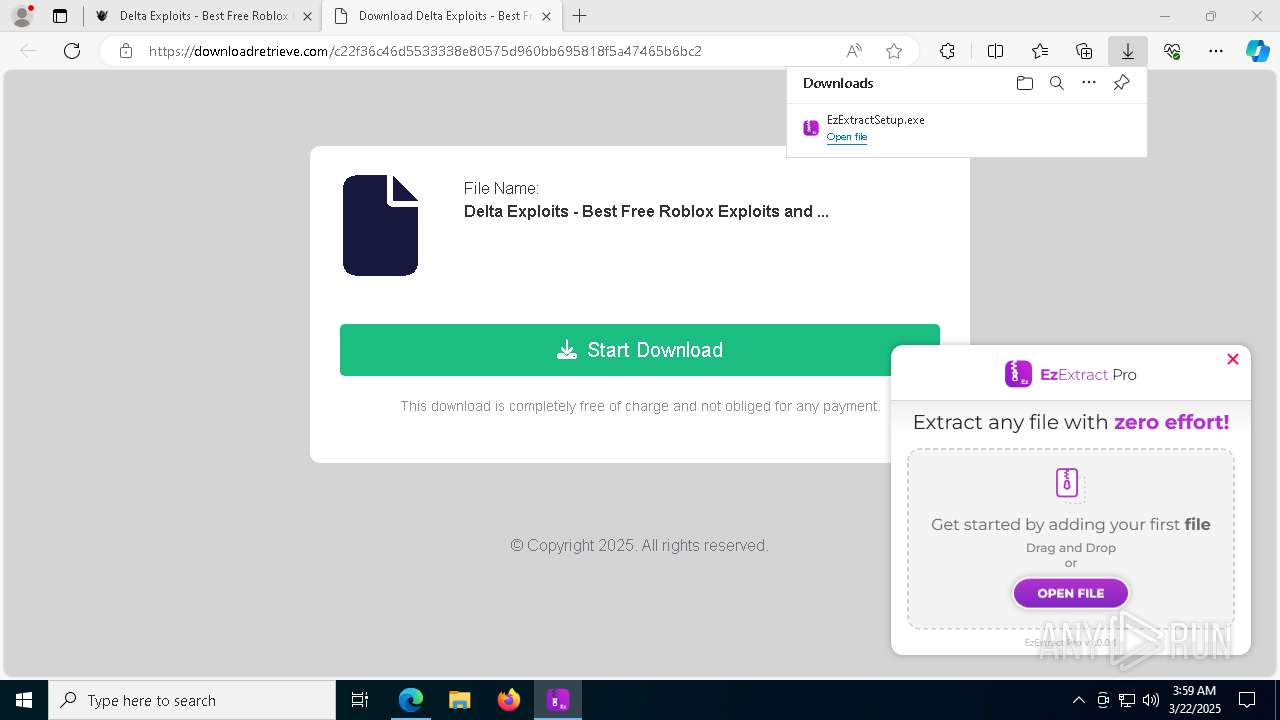Open the Copilot sidebar icon

coord(1258,51)
